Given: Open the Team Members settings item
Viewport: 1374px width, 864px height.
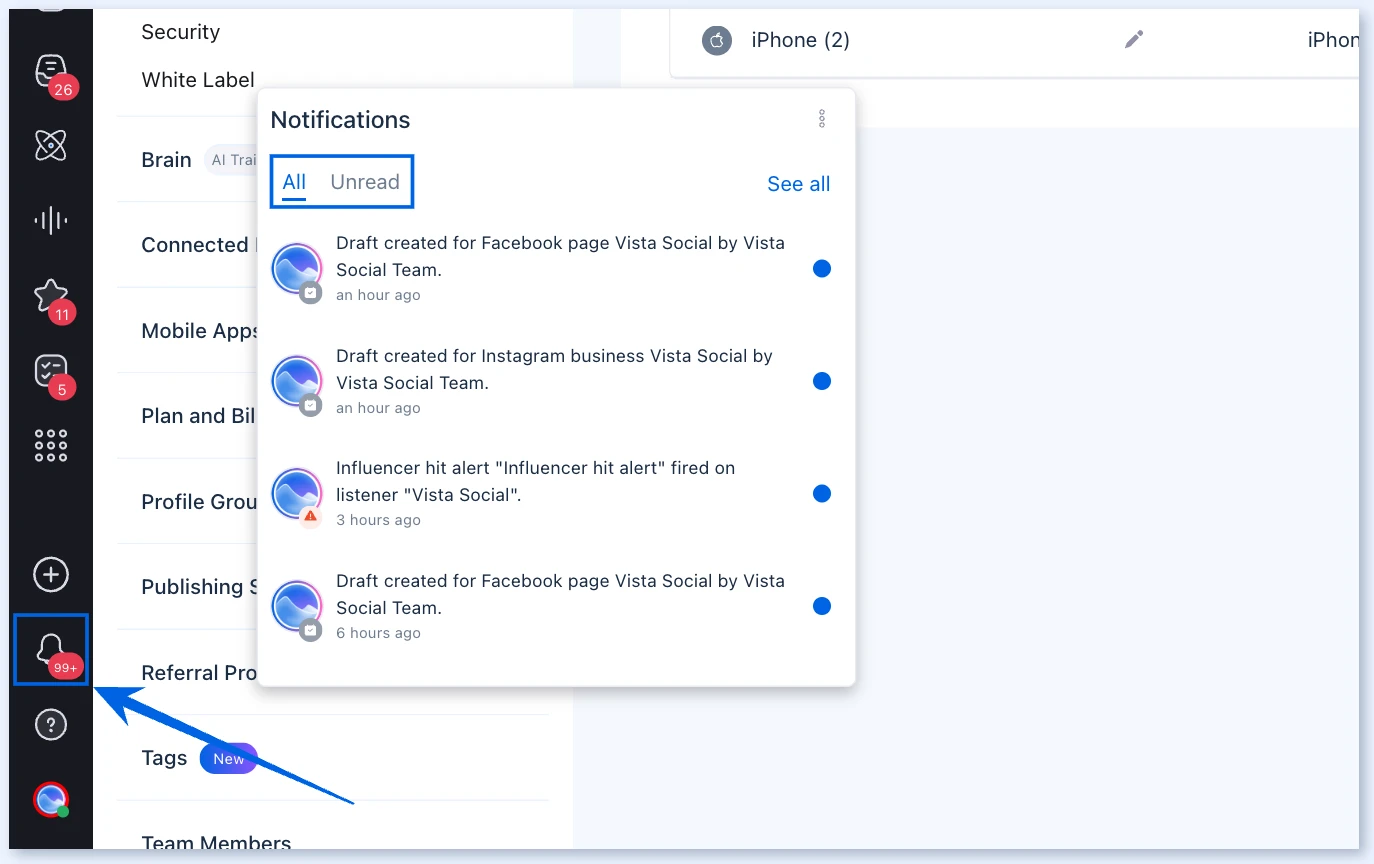Looking at the screenshot, I should [x=216, y=842].
